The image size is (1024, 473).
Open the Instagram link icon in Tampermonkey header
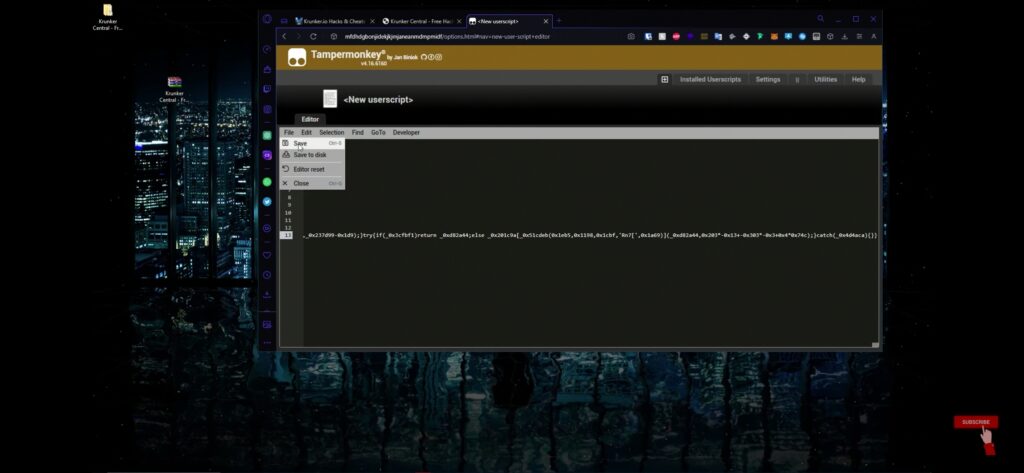pyautogui.click(x=439, y=57)
